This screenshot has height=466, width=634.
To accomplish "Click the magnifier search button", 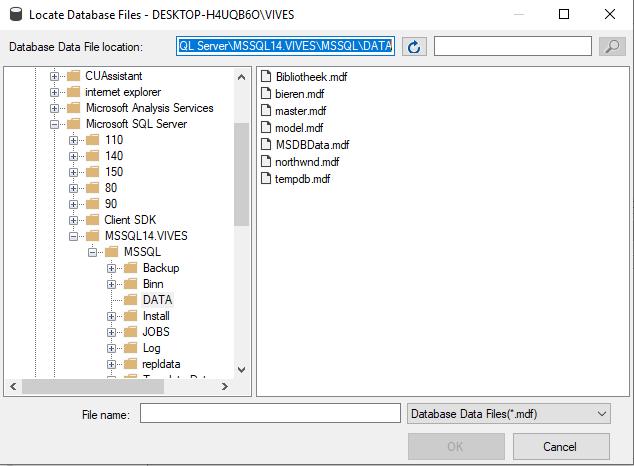I will 612,46.
